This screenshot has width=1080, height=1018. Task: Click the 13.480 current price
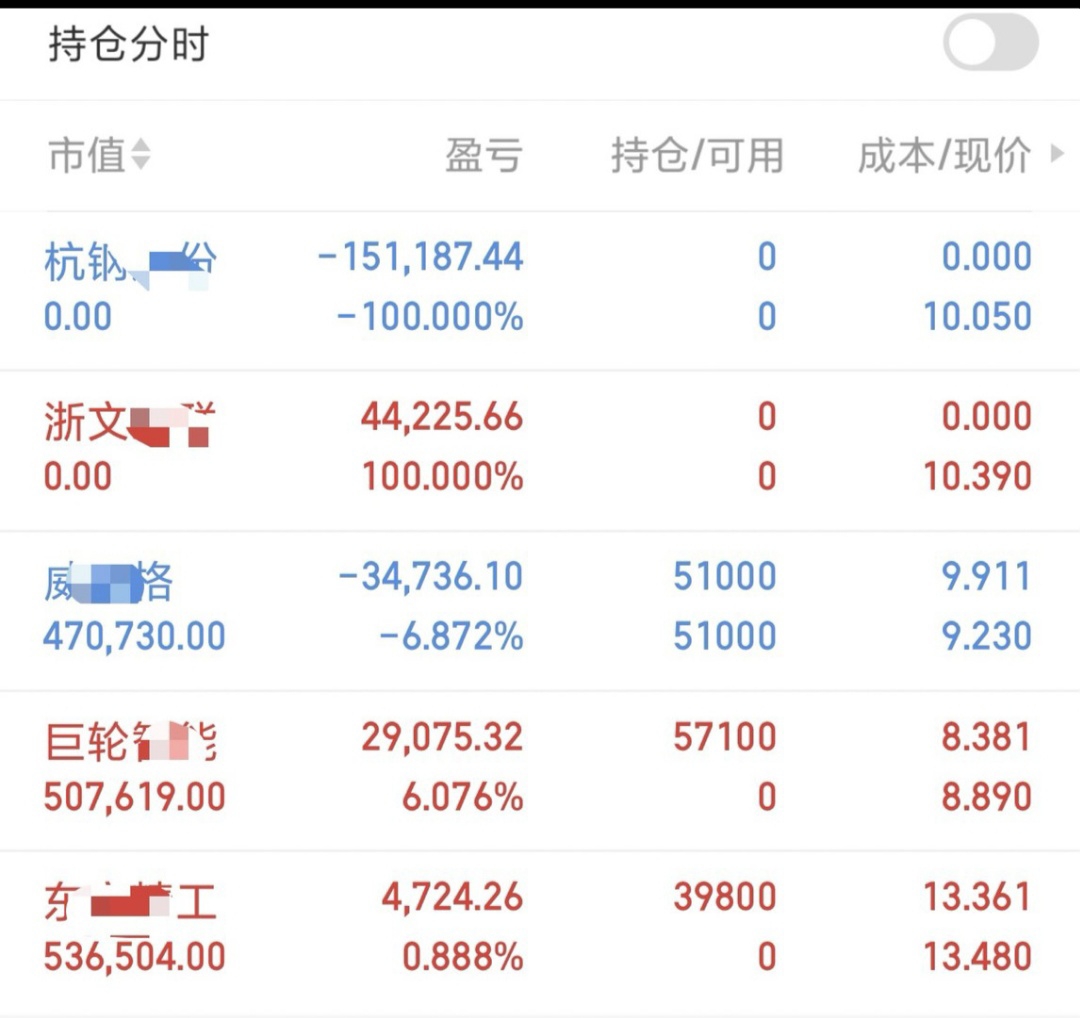(x=976, y=957)
